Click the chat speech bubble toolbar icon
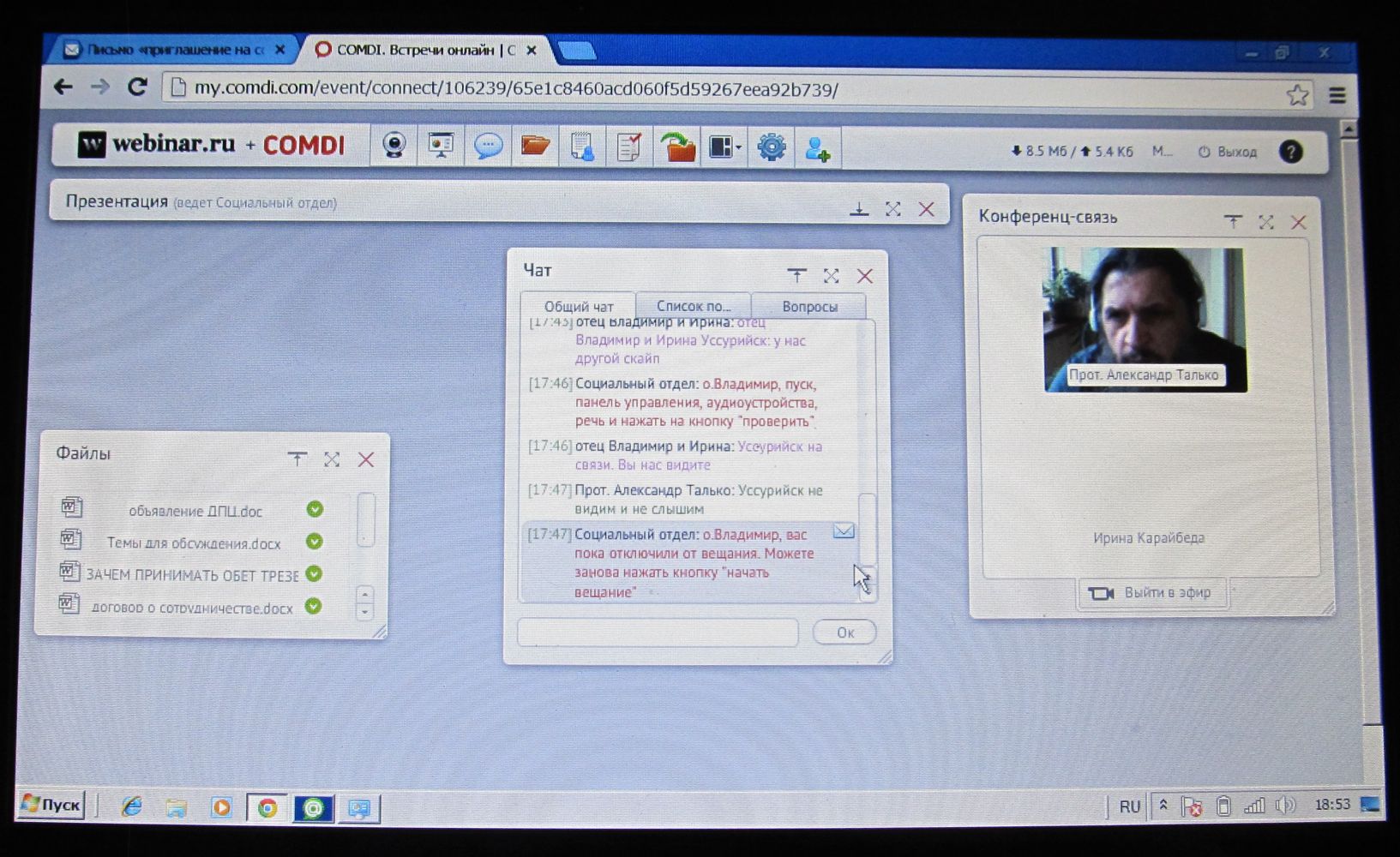The width and height of the screenshot is (1400, 857). point(488,147)
